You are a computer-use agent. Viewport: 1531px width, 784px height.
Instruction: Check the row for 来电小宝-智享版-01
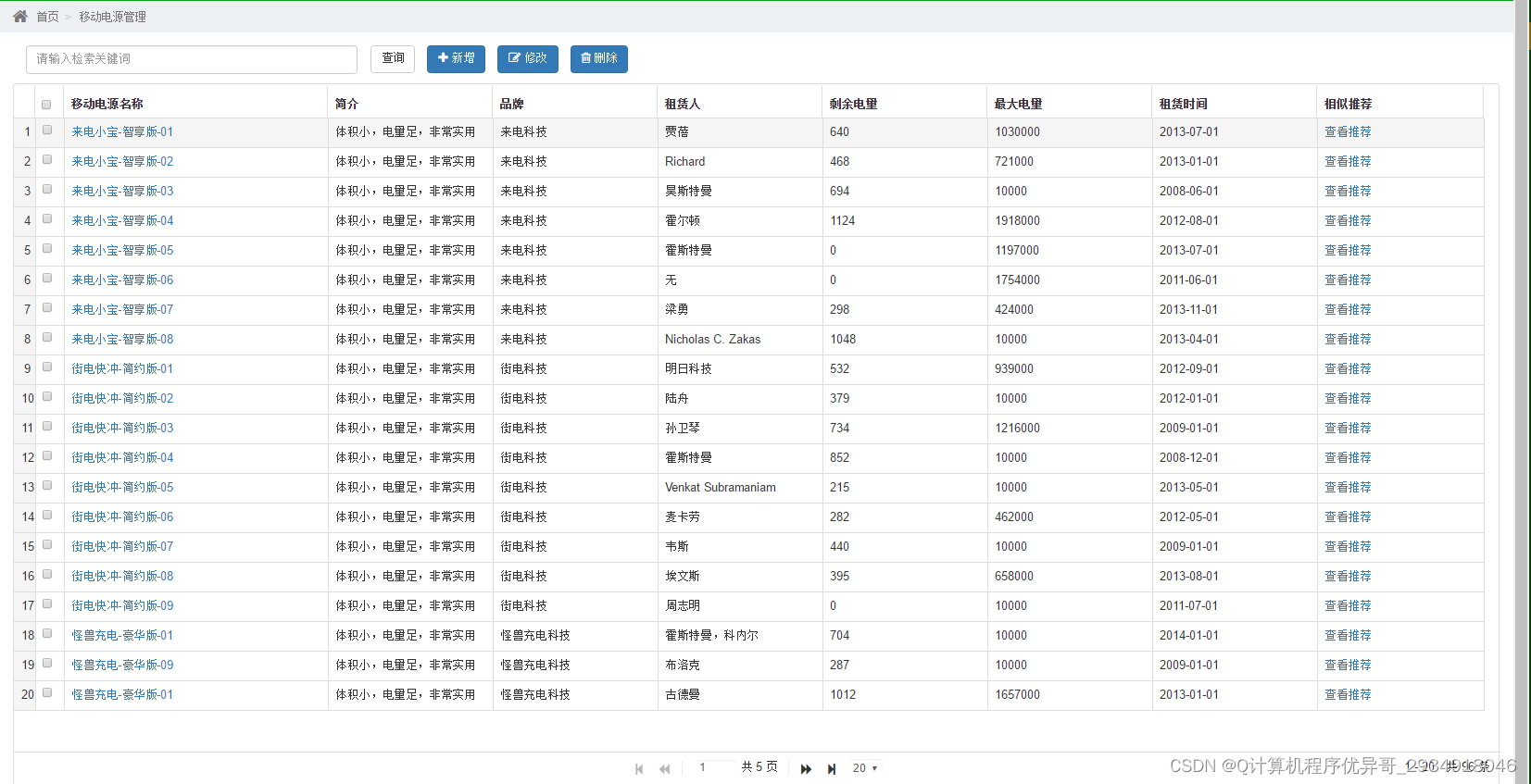pyautogui.click(x=47, y=131)
